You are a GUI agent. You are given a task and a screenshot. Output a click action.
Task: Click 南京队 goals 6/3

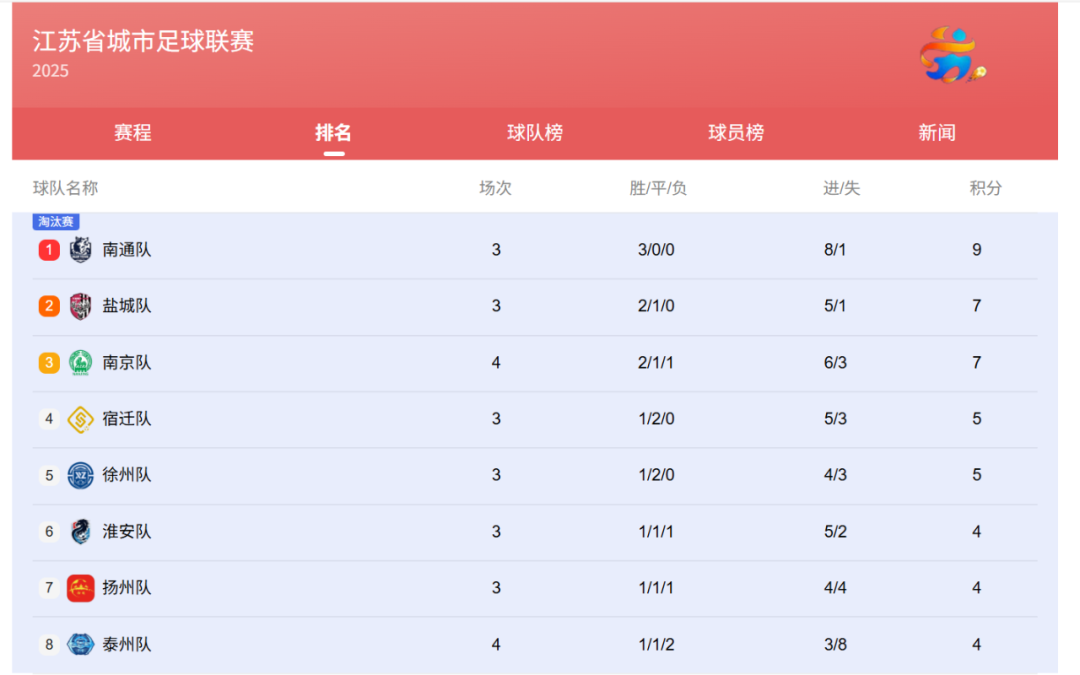(835, 362)
